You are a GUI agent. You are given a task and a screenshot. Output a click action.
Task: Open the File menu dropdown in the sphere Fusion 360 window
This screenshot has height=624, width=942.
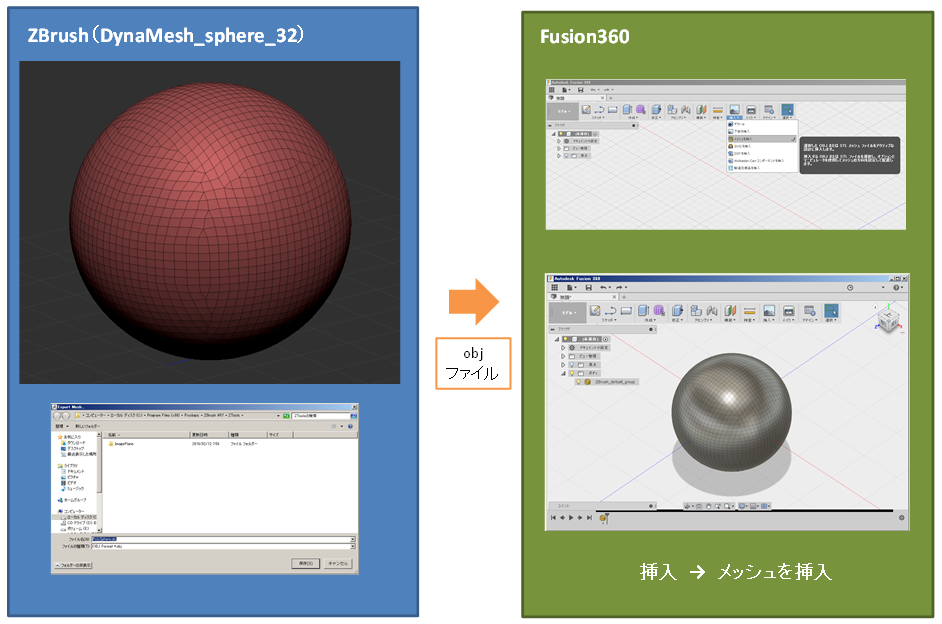570,288
